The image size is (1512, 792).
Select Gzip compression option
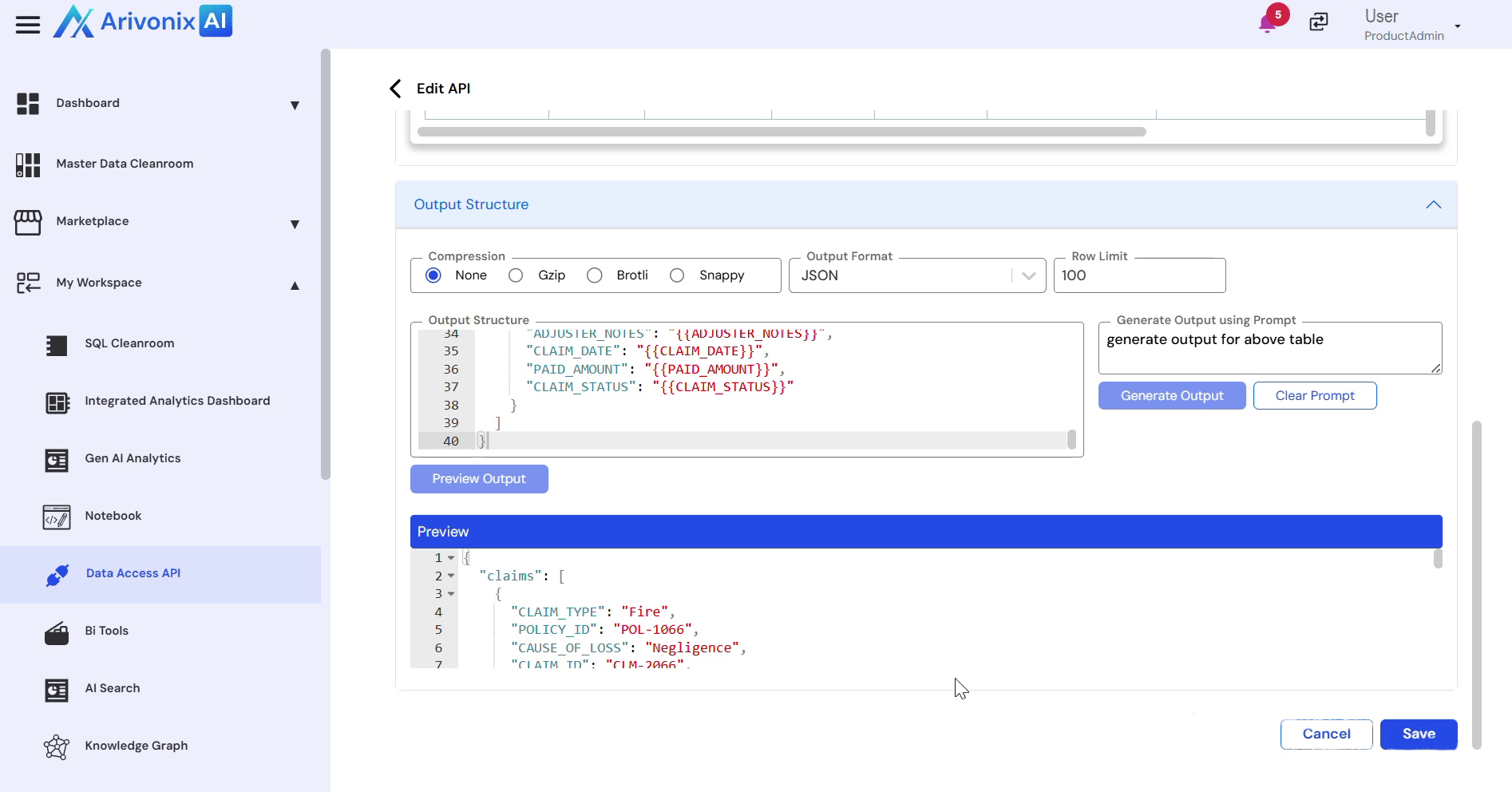pyautogui.click(x=517, y=275)
